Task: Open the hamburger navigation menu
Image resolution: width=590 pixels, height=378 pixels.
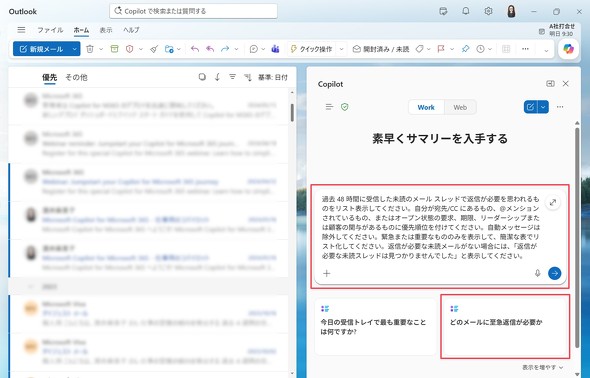Action: click(x=21, y=30)
